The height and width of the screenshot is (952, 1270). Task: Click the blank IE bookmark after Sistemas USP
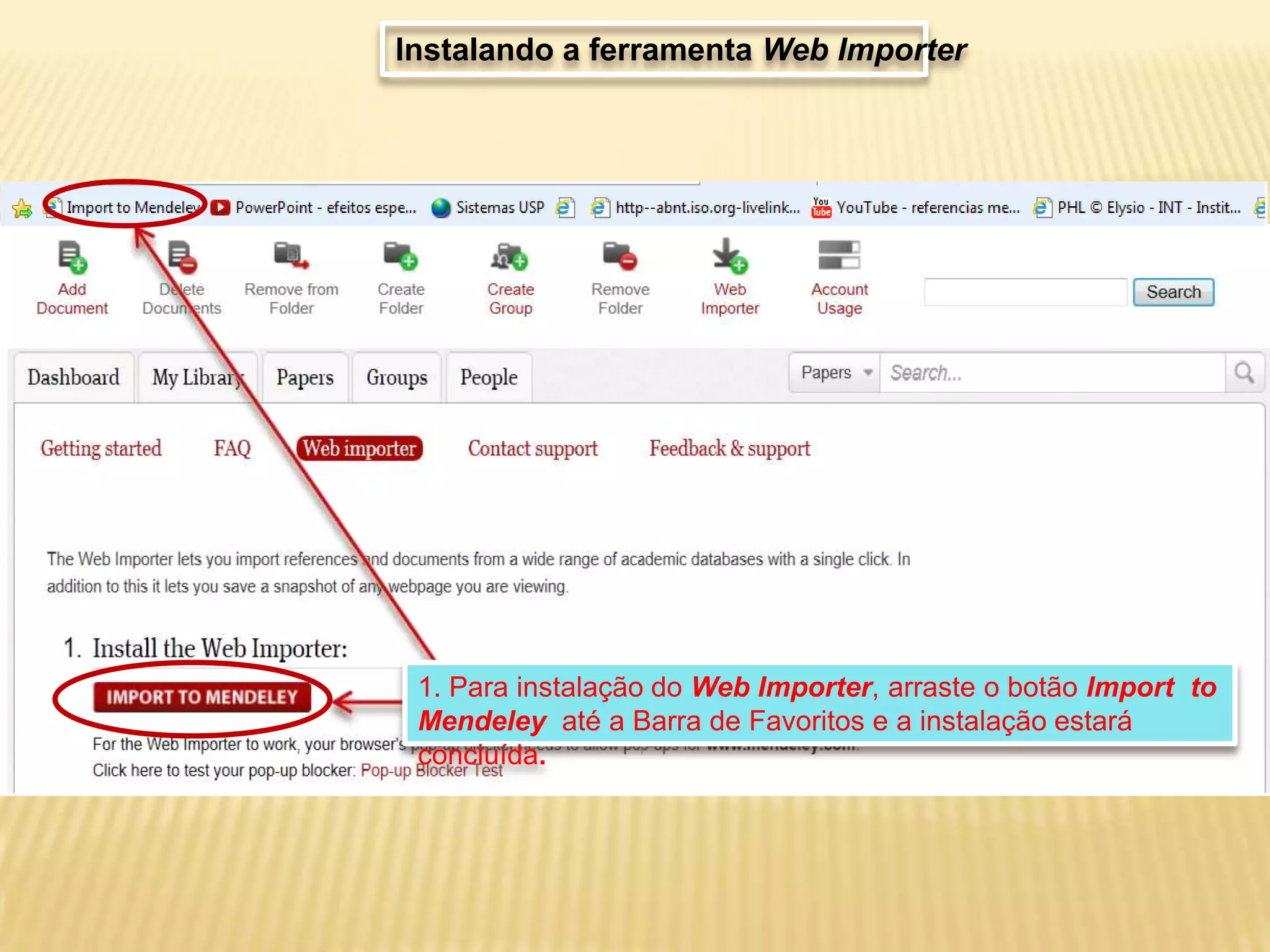pos(565,208)
